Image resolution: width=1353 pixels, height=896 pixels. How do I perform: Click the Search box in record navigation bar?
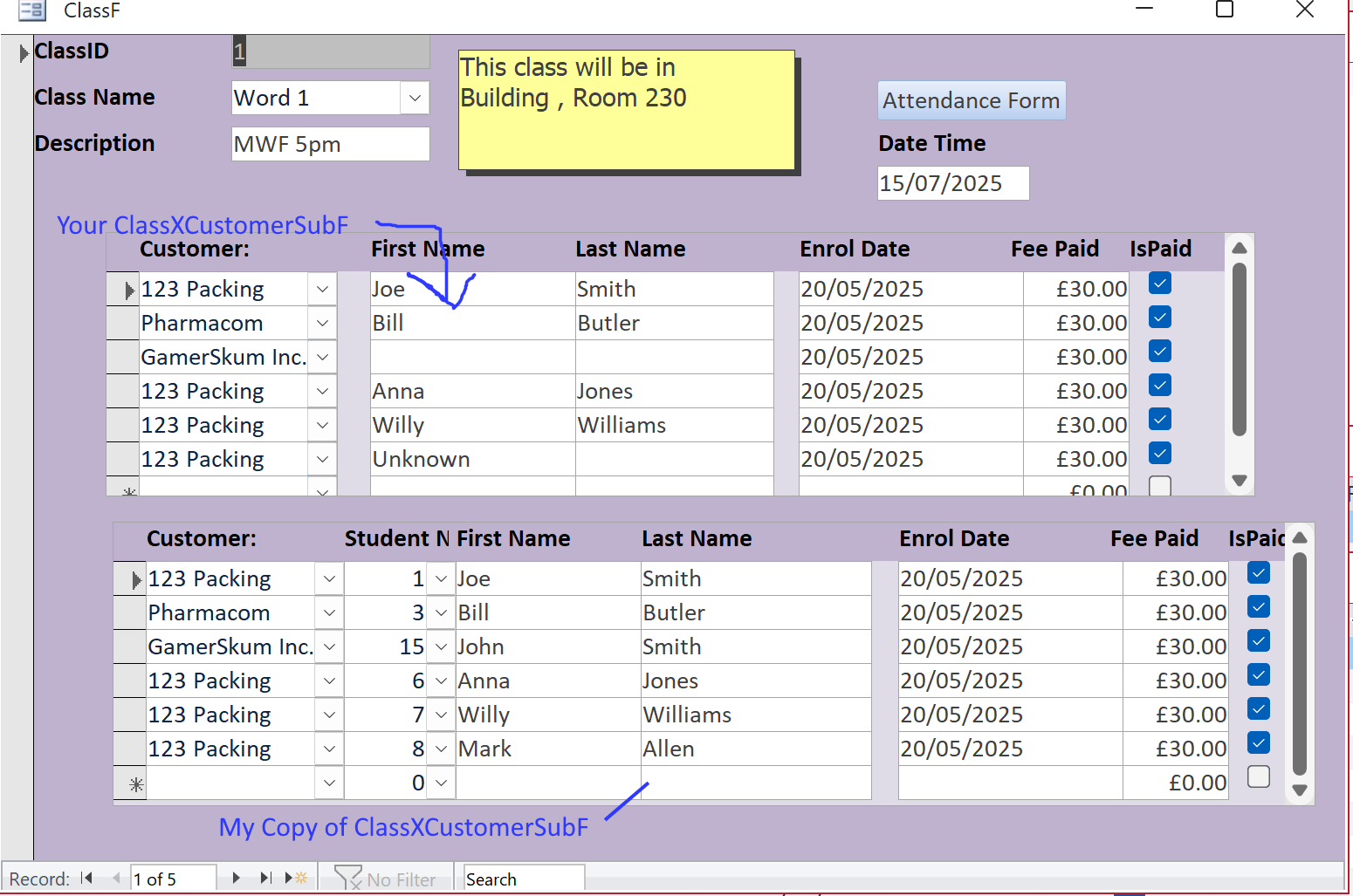click(x=523, y=879)
